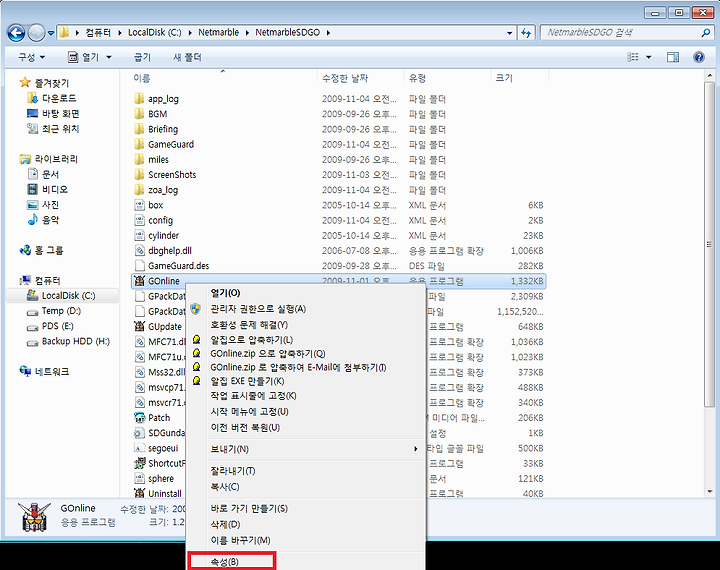This screenshot has width=720, height=570.
Task: Select Temp (D:) drive in sidebar
Action: click(x=54, y=311)
